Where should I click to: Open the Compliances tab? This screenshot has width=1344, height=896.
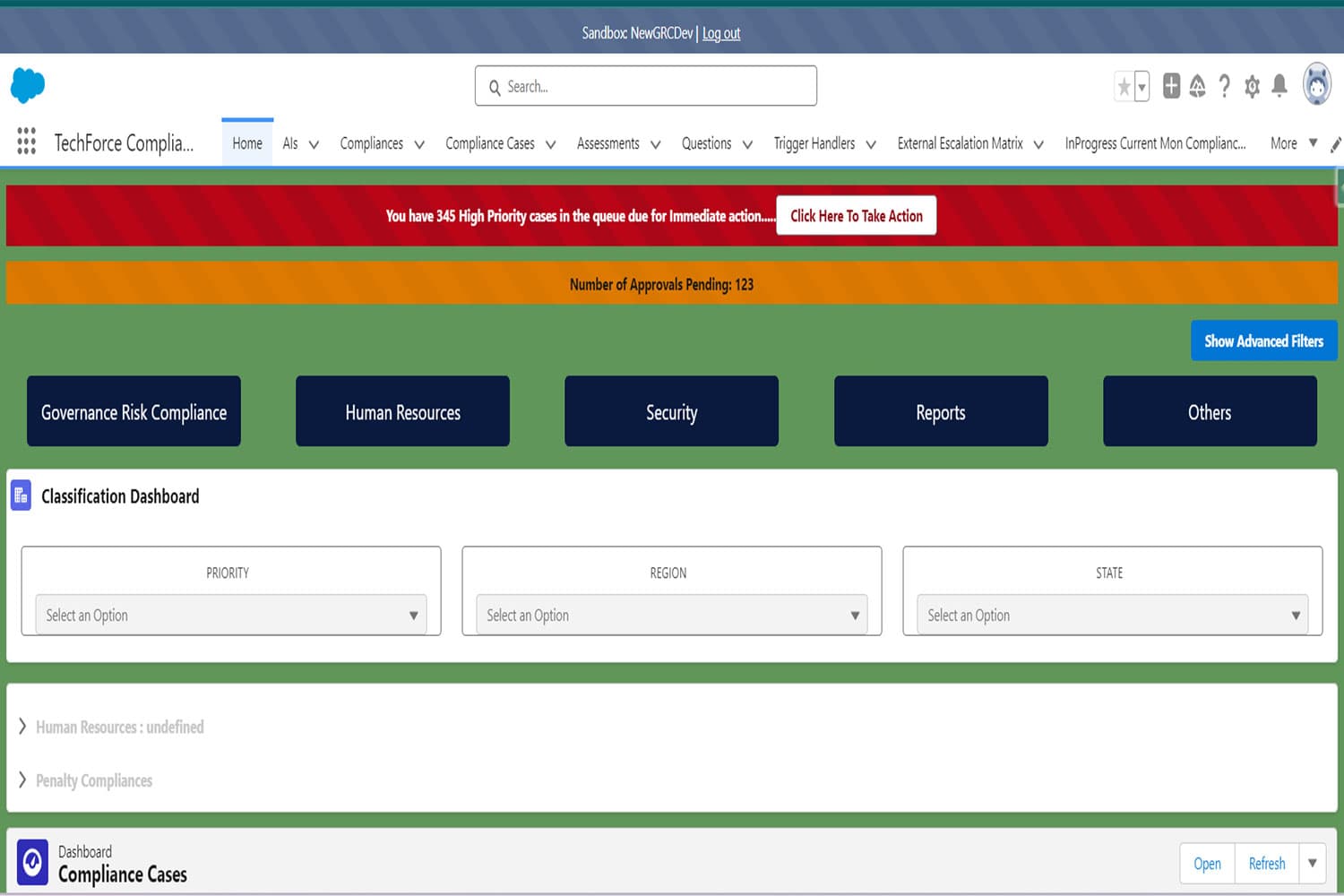point(372,143)
